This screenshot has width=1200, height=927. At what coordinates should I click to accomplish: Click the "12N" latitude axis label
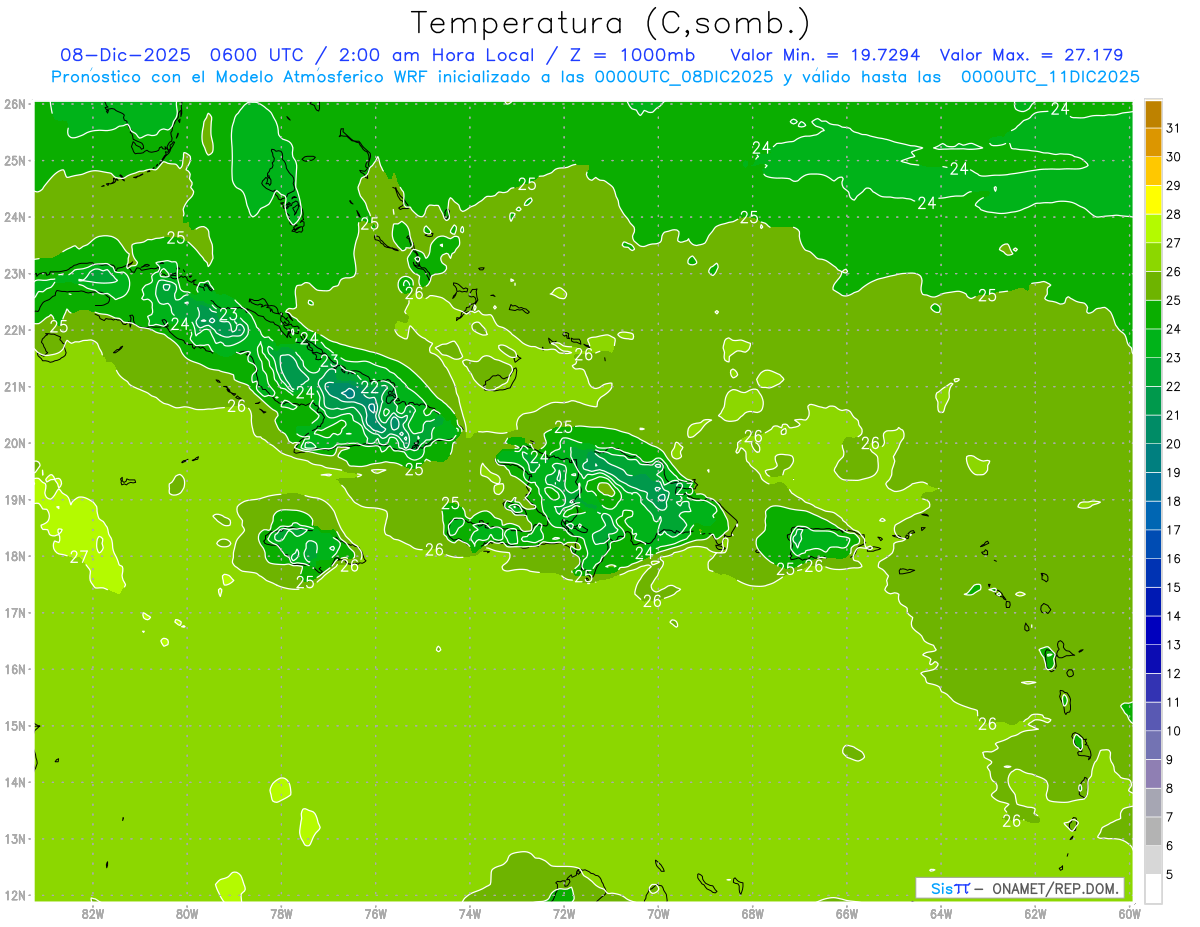pyautogui.click(x=14, y=895)
